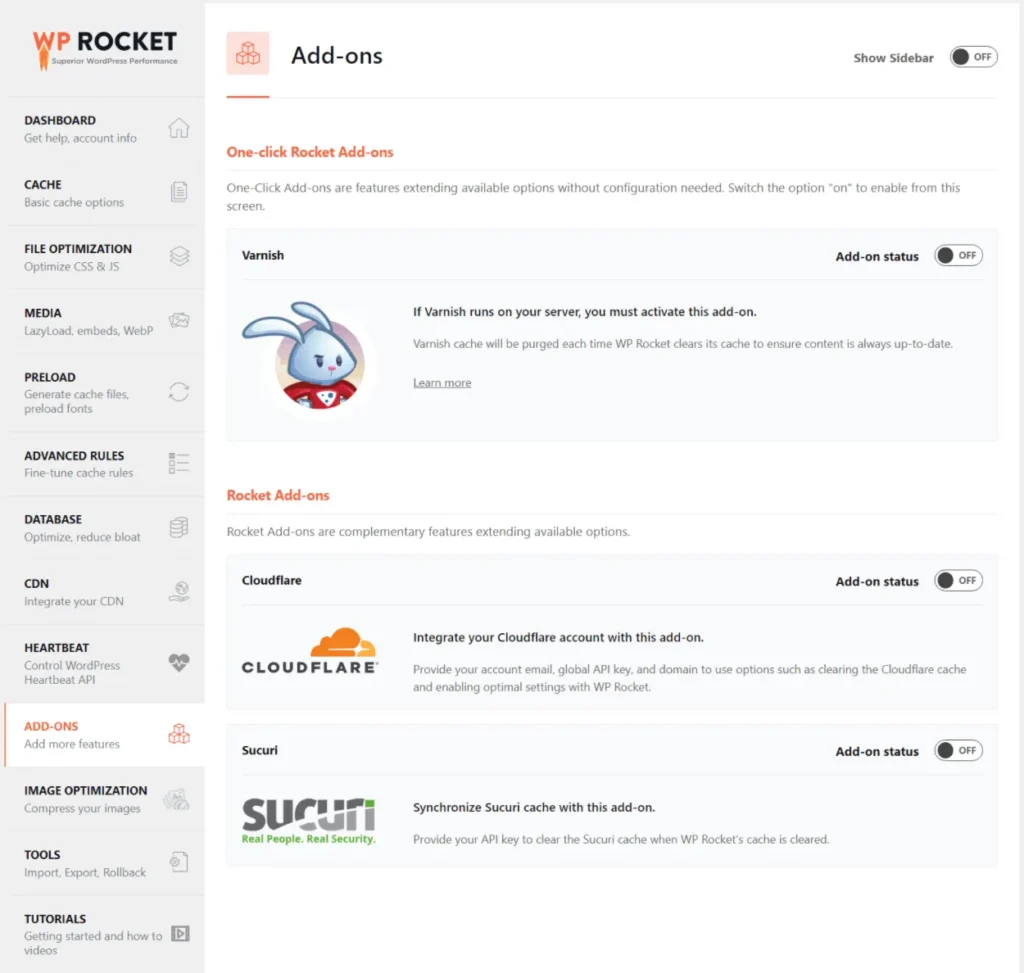Click the Show Sidebar label

tap(893, 58)
